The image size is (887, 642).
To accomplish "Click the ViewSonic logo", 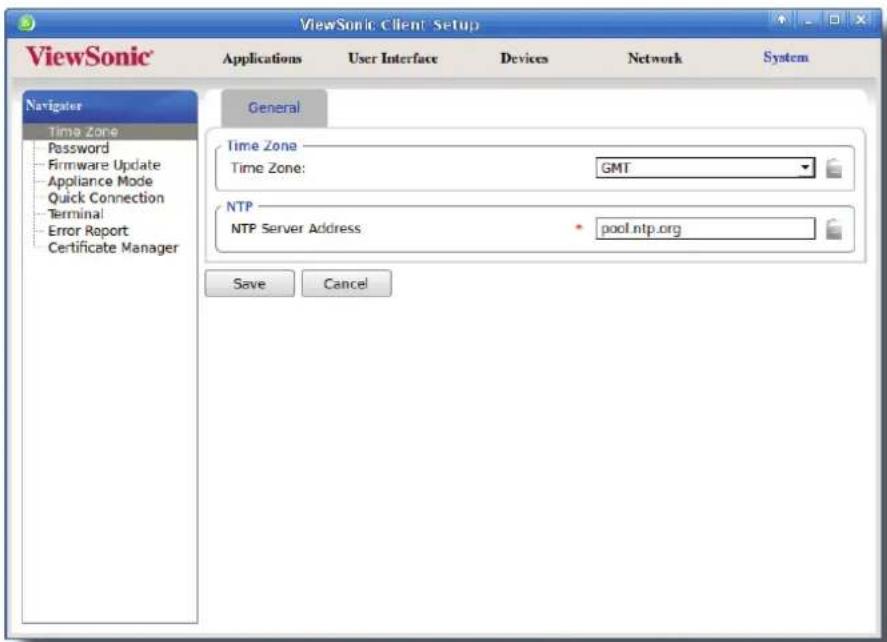I will pos(89,57).
